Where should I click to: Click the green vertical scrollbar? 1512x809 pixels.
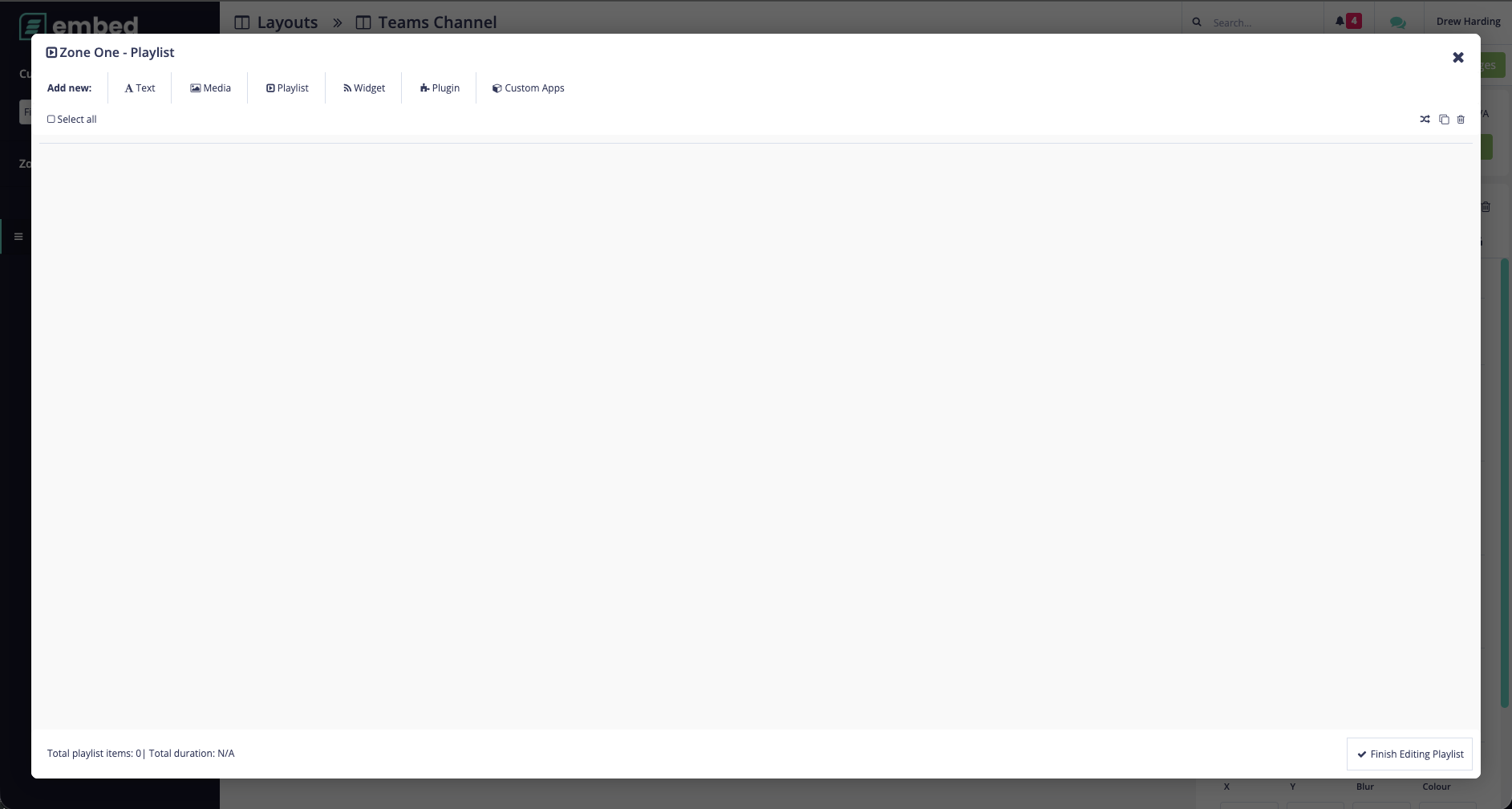1505,482
